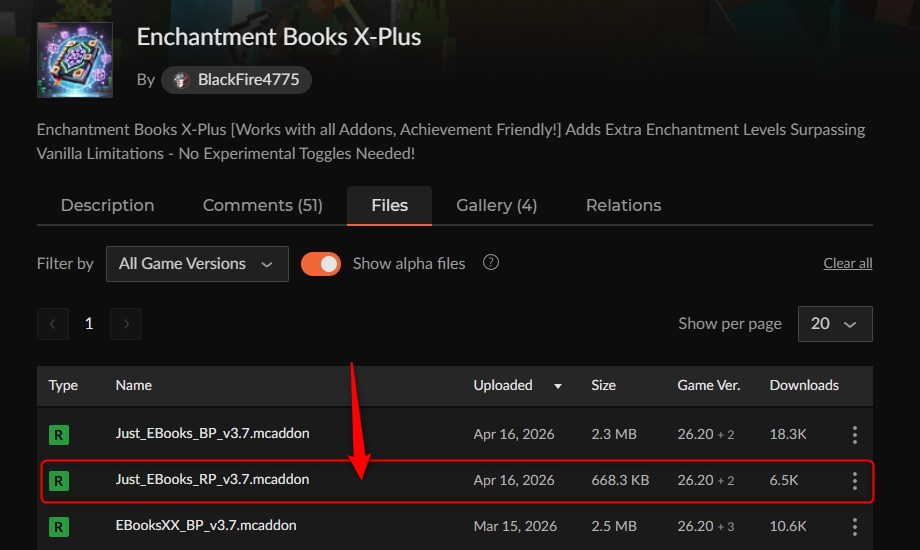Go to previous page arrow

pos(53,324)
